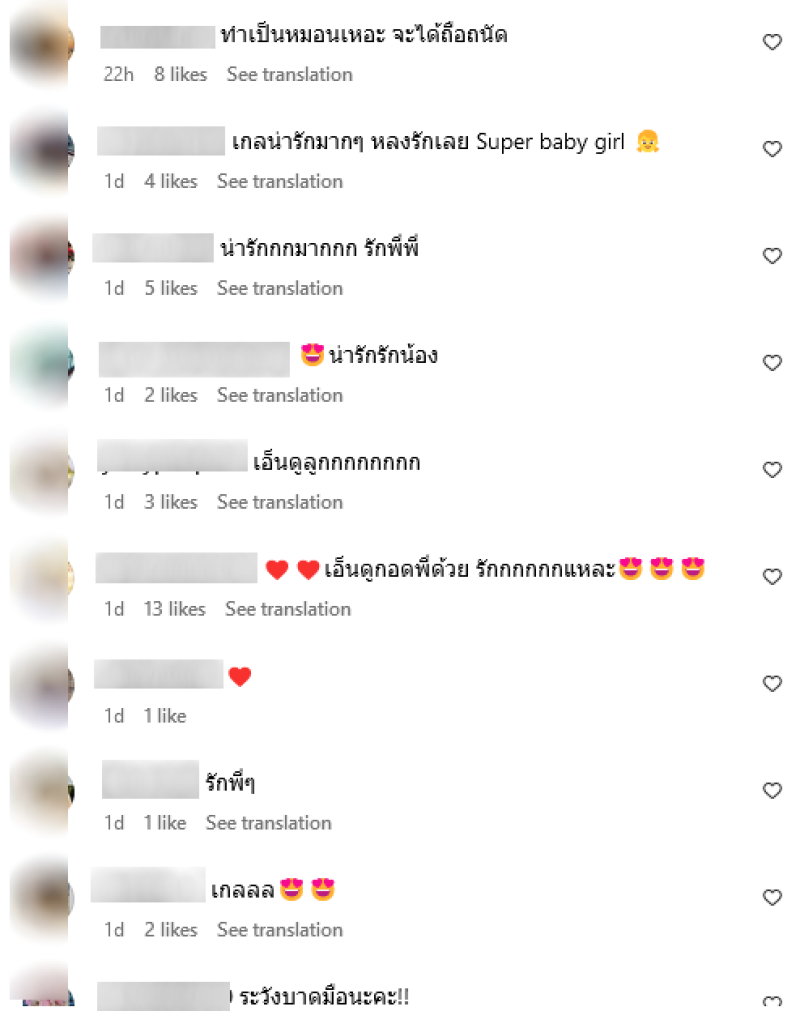
Task: Open the 4 likes count
Action: click(171, 182)
